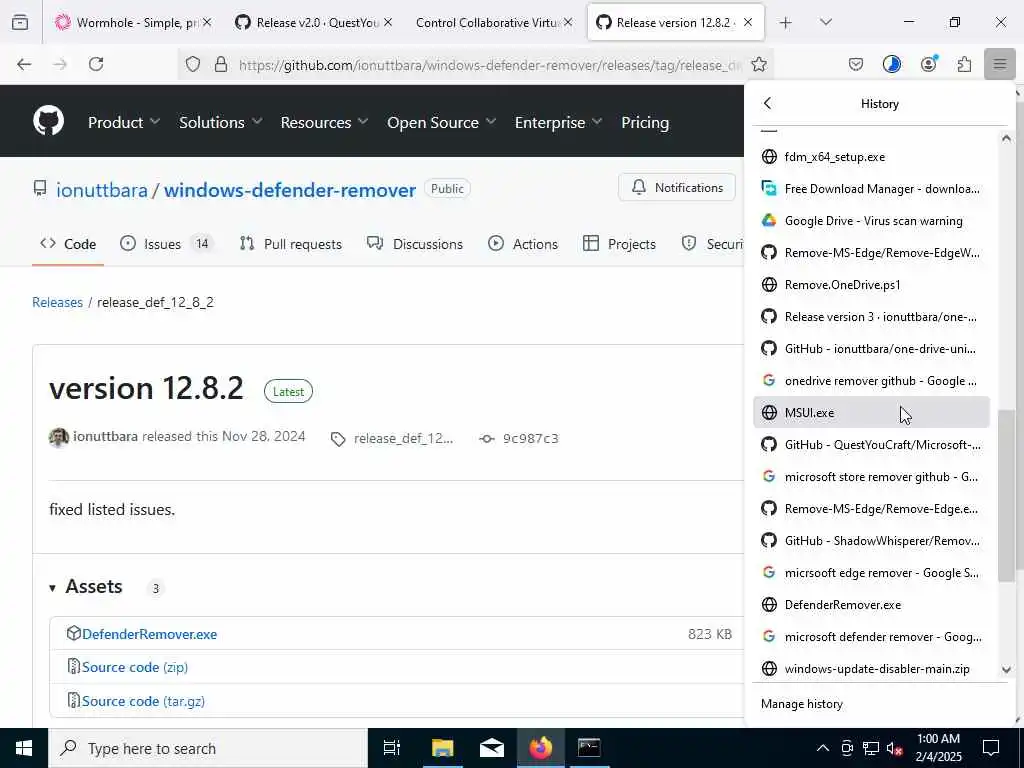Expand the Solutions dropdown
The height and width of the screenshot is (768, 1024).
click(221, 122)
